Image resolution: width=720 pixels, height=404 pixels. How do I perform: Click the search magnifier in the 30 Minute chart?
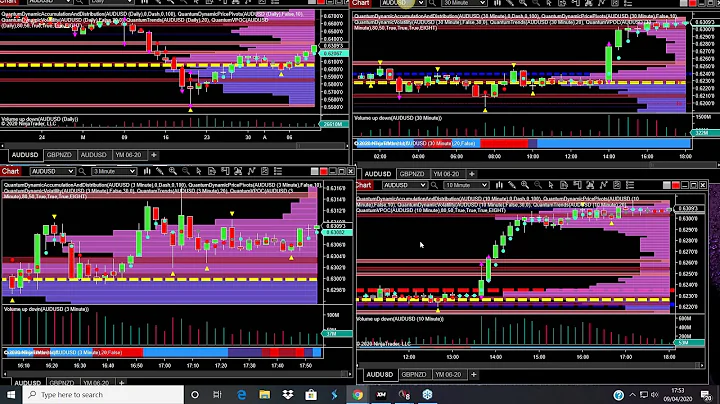click(433, 3)
